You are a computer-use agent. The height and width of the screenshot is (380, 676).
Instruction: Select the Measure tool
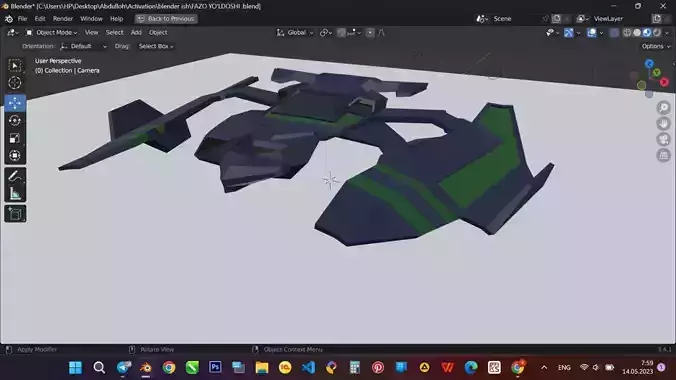15,193
